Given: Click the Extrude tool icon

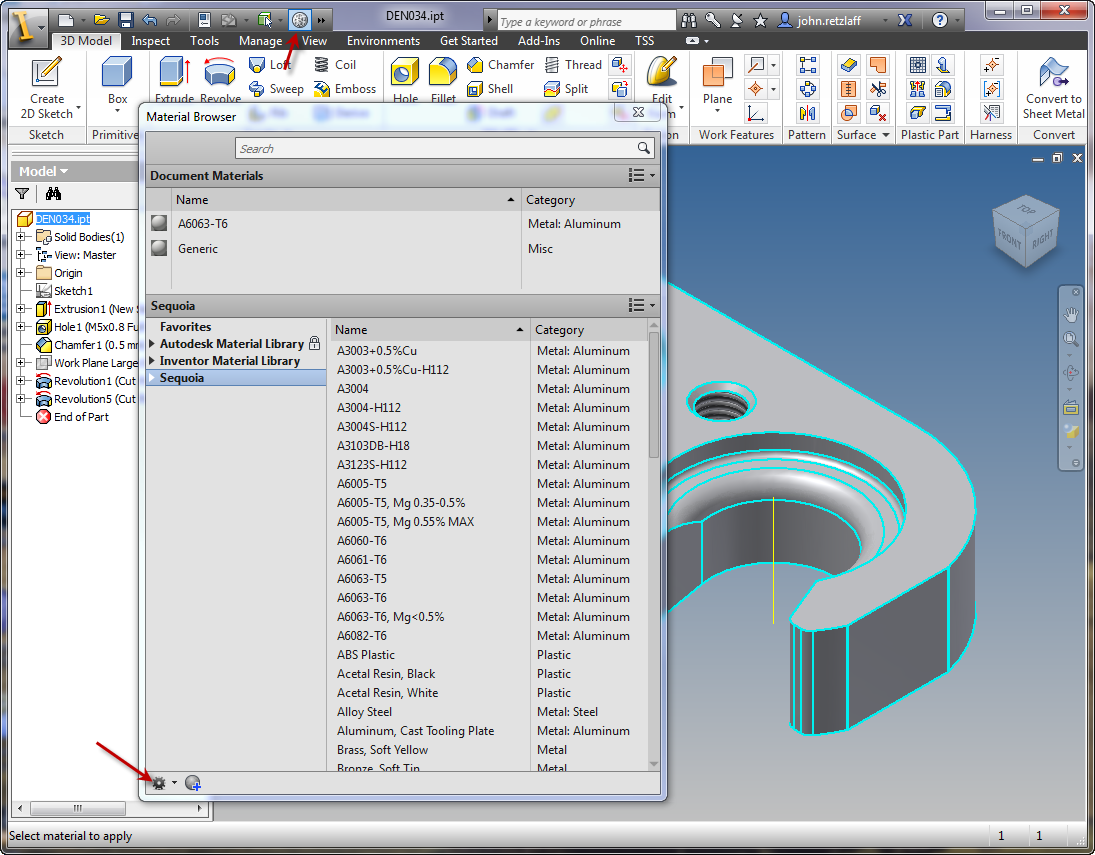Looking at the screenshot, I should 175,73.
